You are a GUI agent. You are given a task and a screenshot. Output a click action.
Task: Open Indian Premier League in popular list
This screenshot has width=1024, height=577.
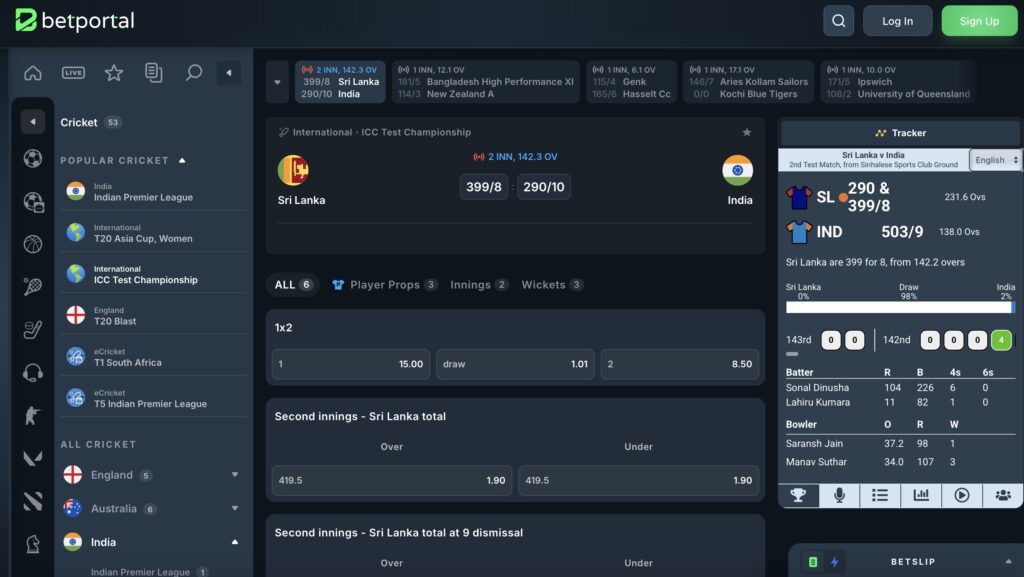click(153, 193)
